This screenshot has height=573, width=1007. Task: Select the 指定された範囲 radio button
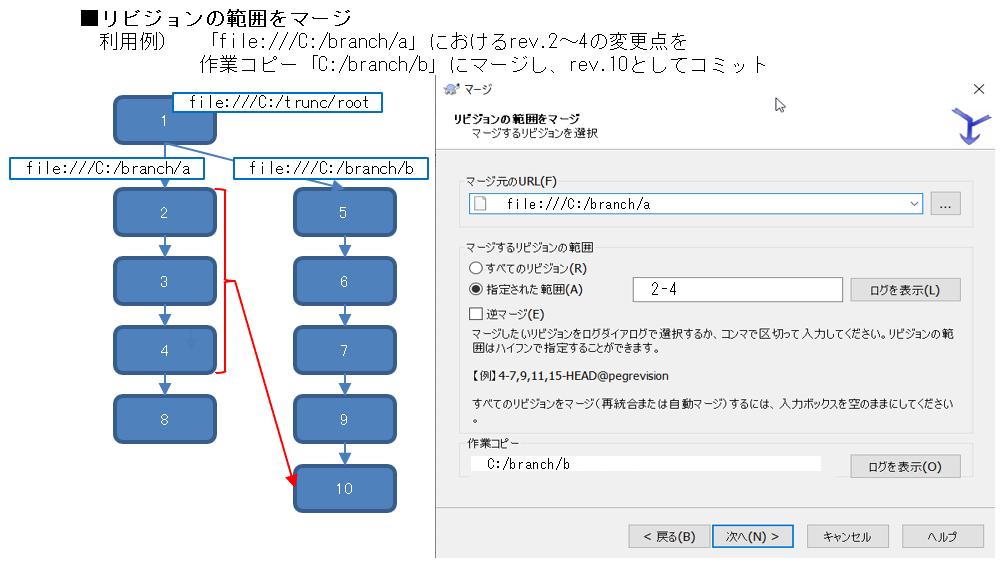pyautogui.click(x=475, y=289)
